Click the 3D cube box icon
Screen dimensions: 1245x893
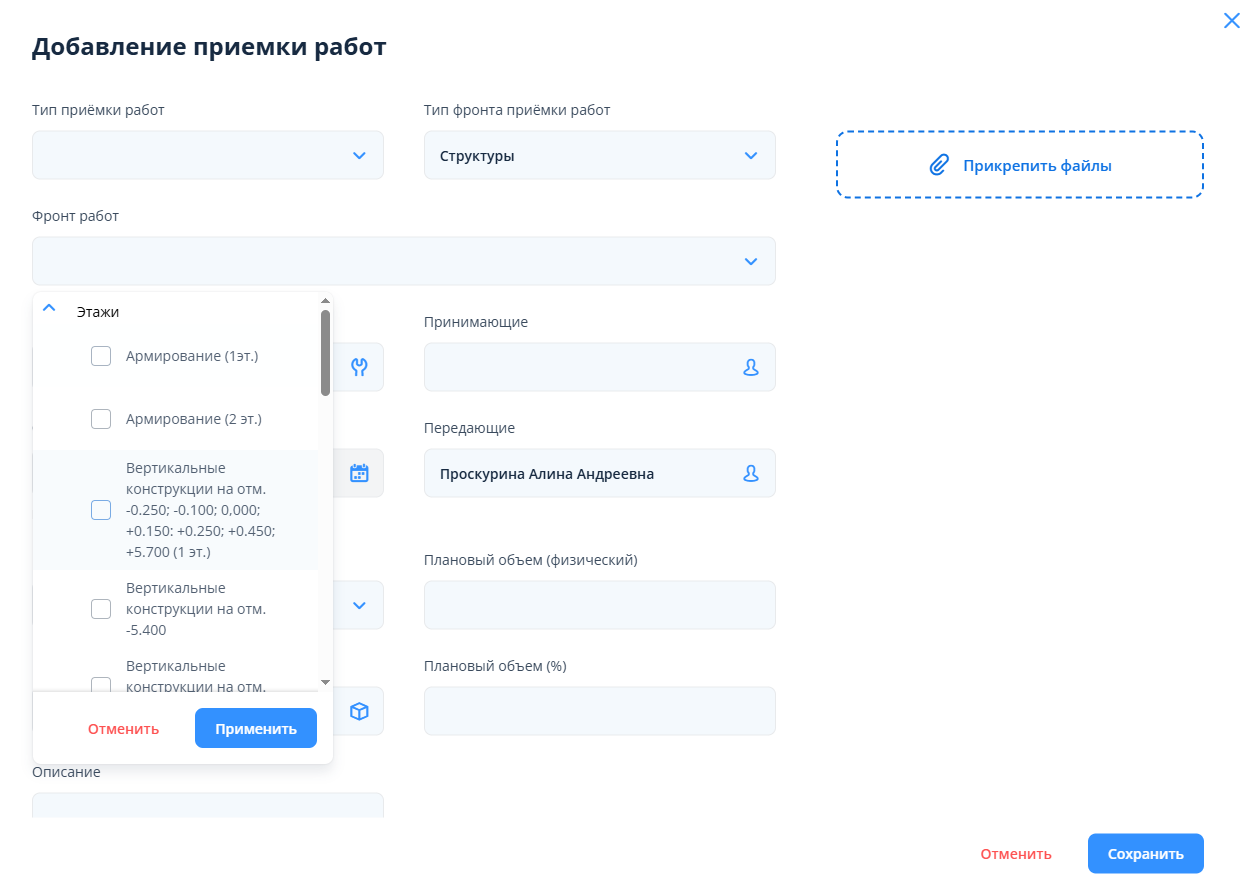pyautogui.click(x=359, y=711)
